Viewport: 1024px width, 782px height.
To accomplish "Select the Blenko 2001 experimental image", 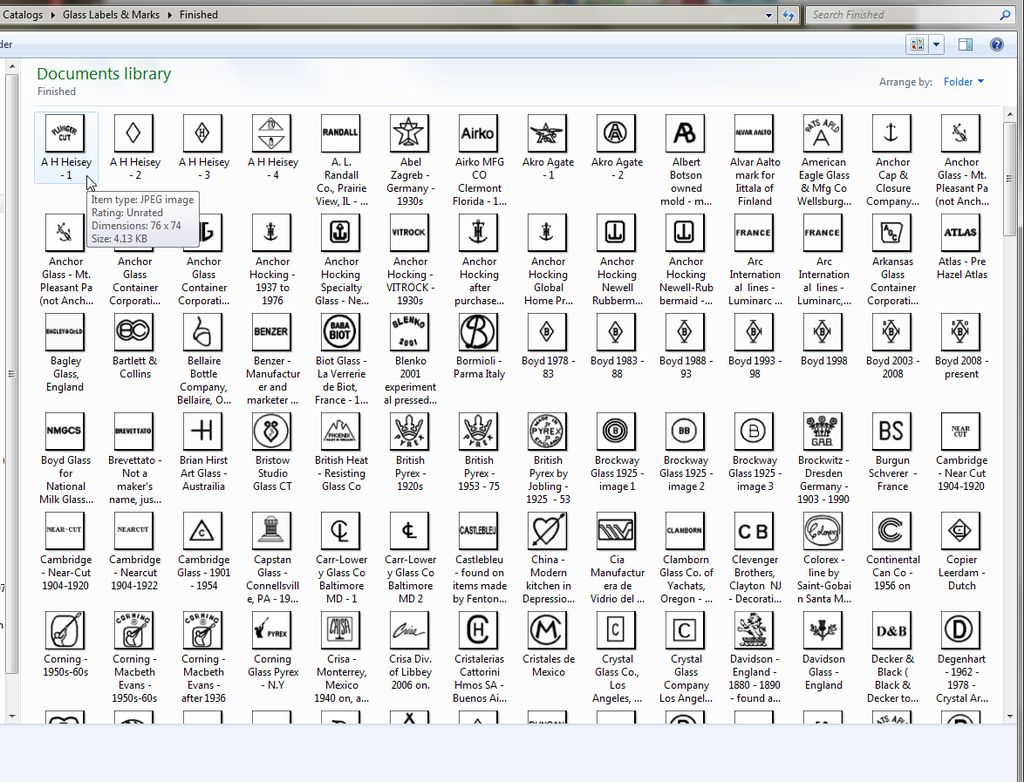I will click(x=409, y=332).
